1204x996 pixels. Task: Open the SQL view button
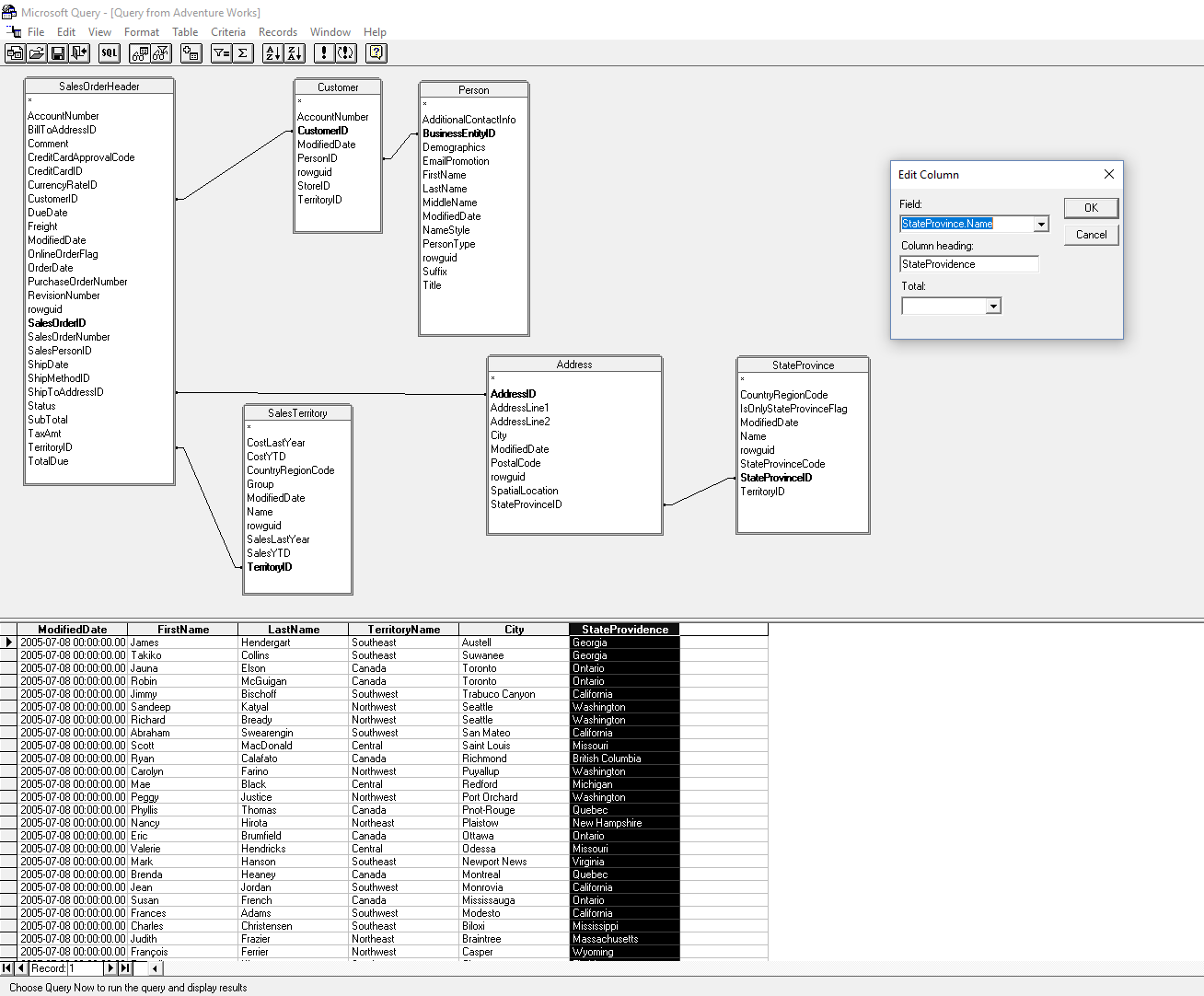(x=110, y=53)
